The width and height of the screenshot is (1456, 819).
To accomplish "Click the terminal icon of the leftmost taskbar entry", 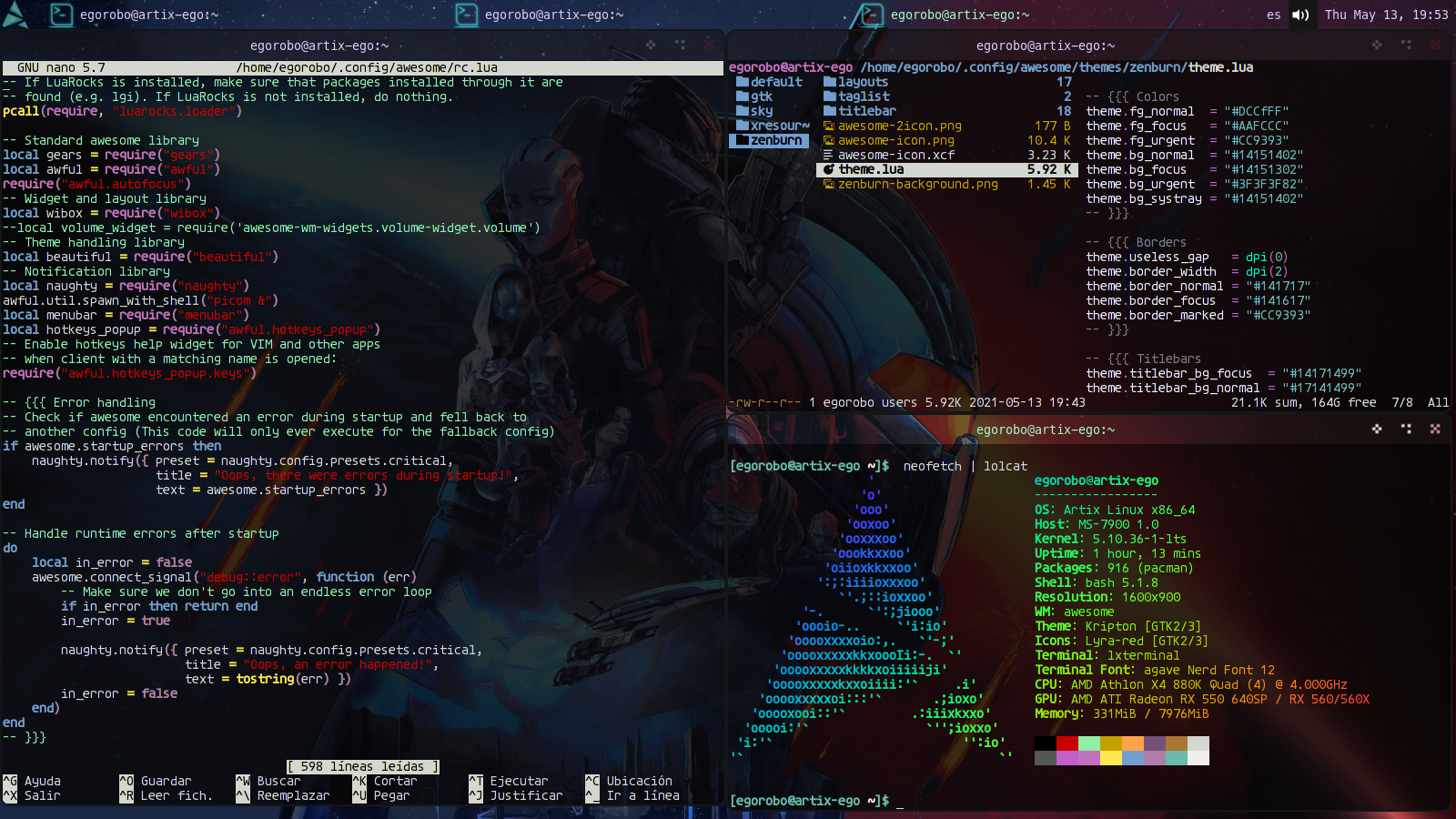I will point(61,15).
